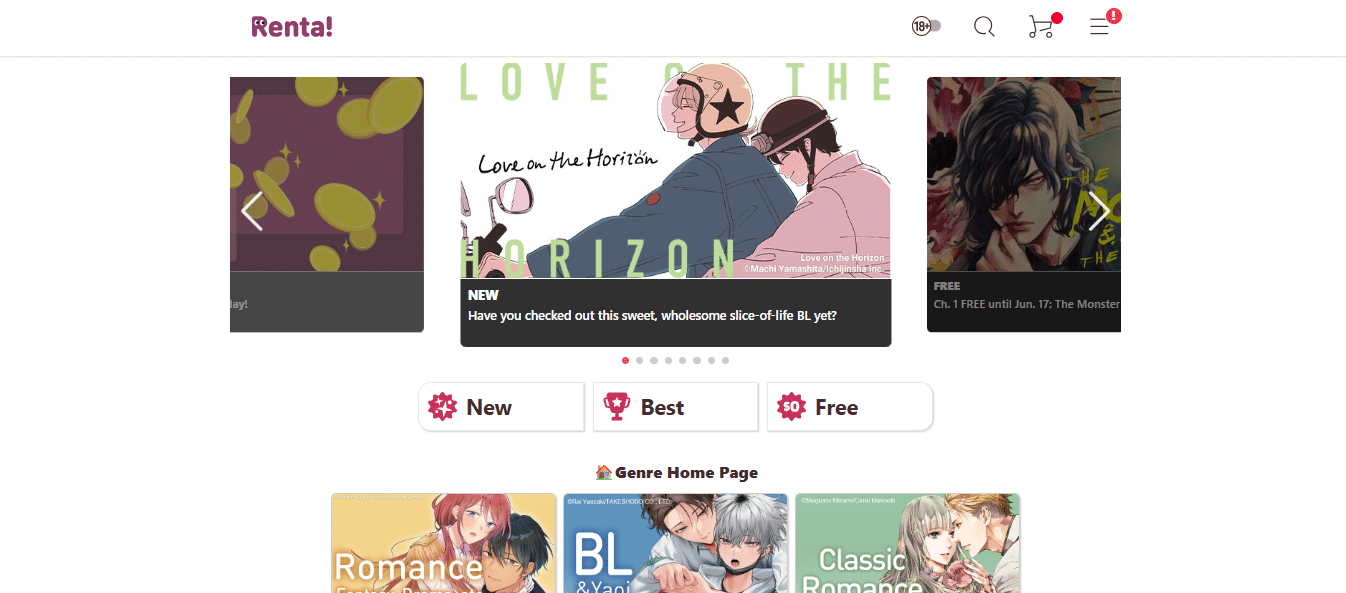Open the slice-of-life BL caption link
This screenshot has width=1346, height=593.
pyautogui.click(x=652, y=315)
